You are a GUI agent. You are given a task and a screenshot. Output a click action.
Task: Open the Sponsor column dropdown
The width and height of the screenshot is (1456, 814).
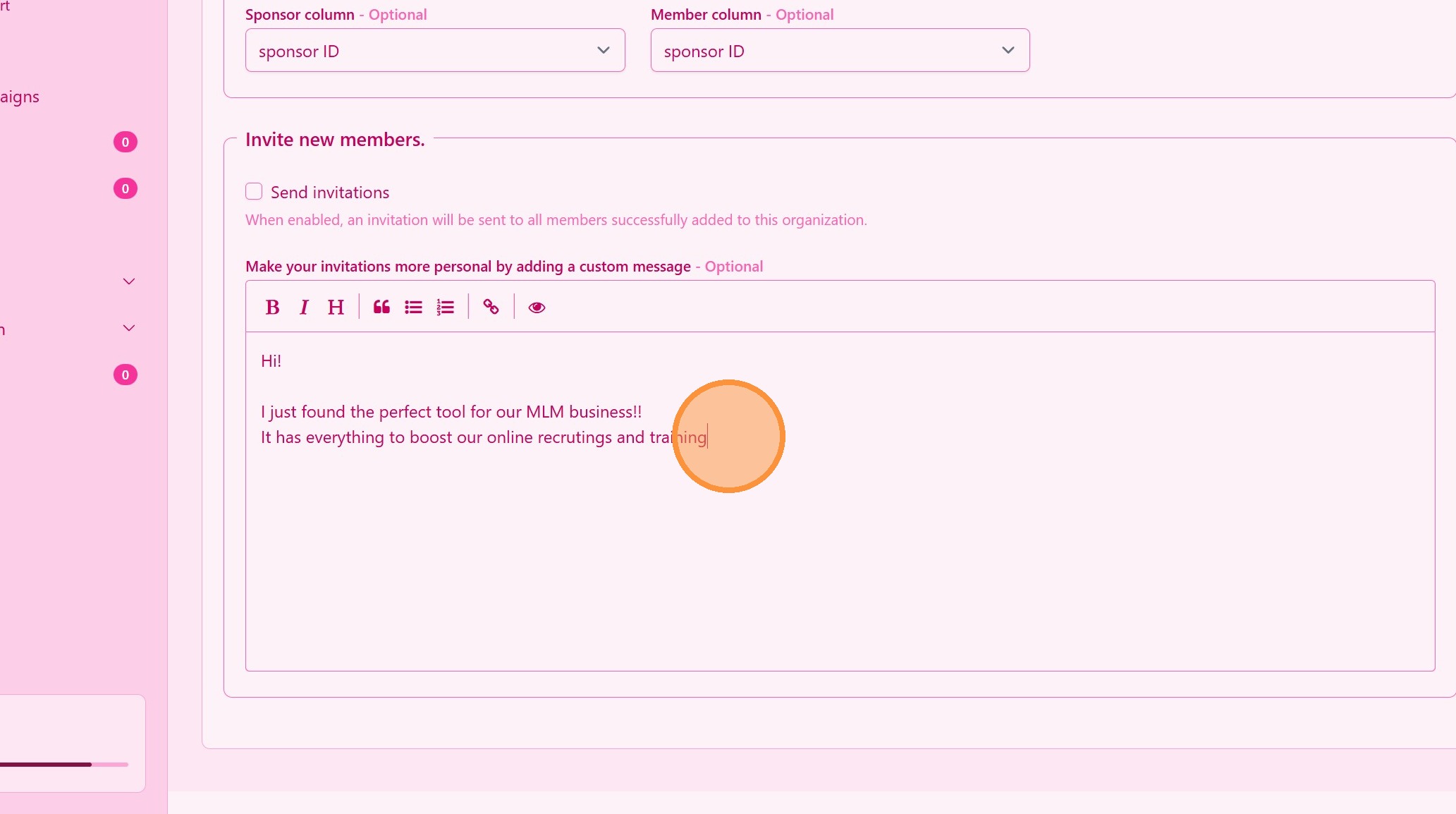point(434,50)
